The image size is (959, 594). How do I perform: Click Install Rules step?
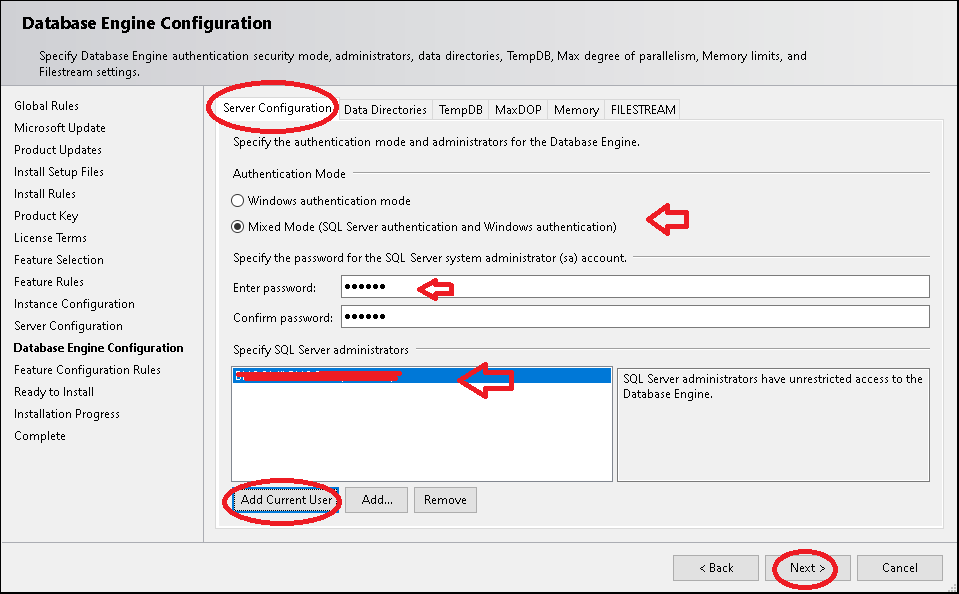[x=45, y=194]
